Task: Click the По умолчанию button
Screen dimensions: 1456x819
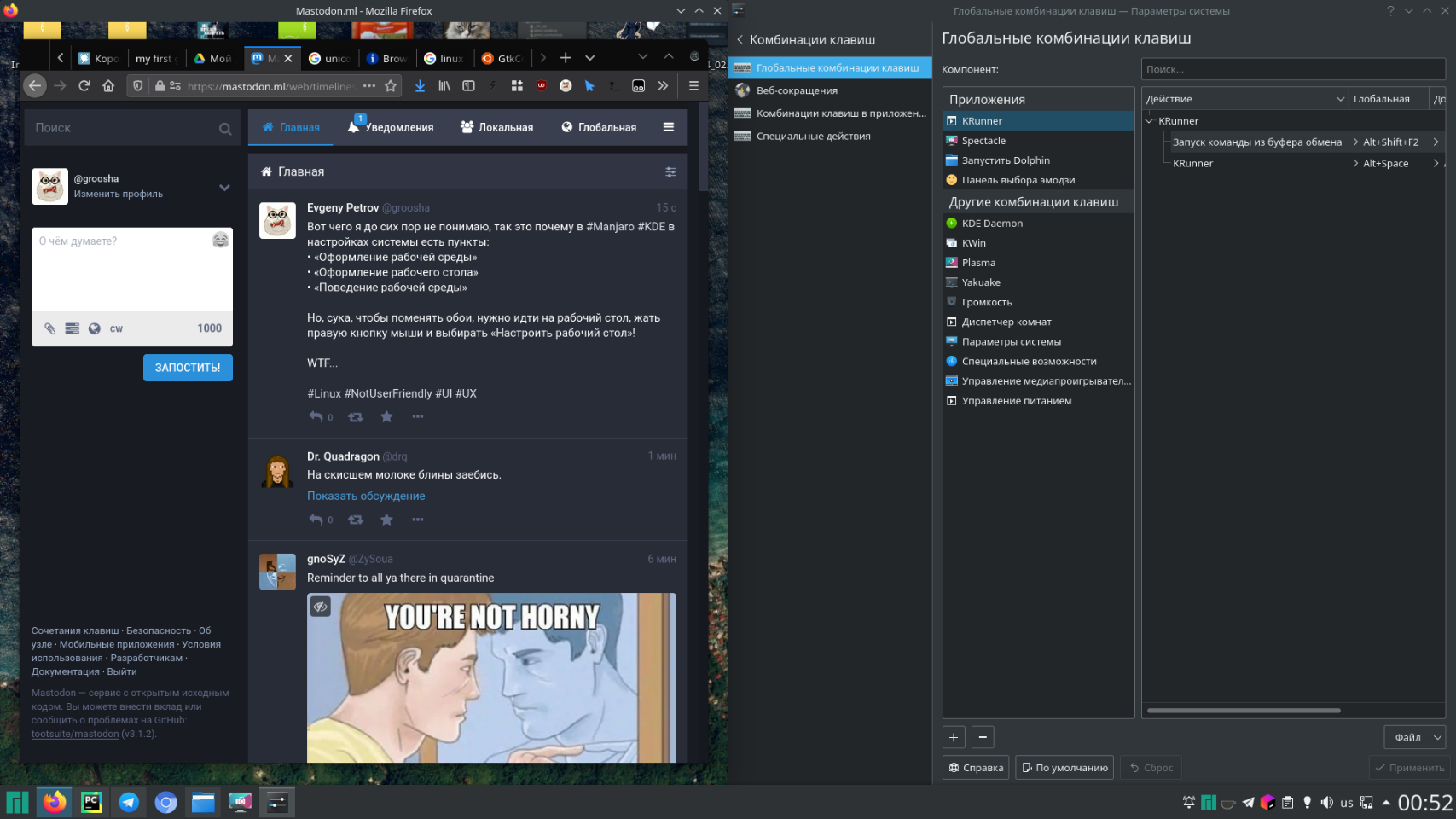Action: coord(1064,768)
